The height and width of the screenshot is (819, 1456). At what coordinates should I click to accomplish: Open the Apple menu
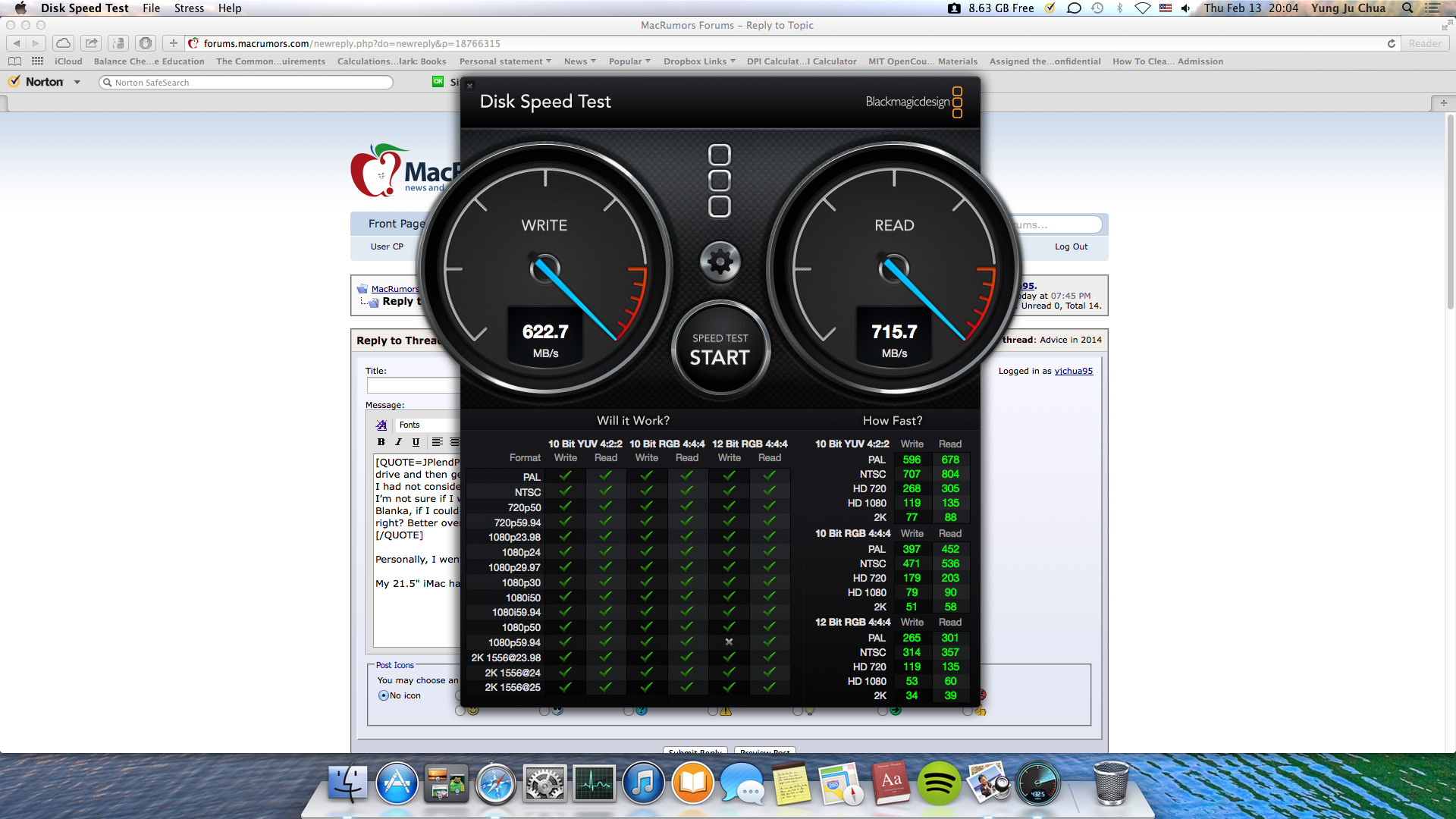[20, 8]
